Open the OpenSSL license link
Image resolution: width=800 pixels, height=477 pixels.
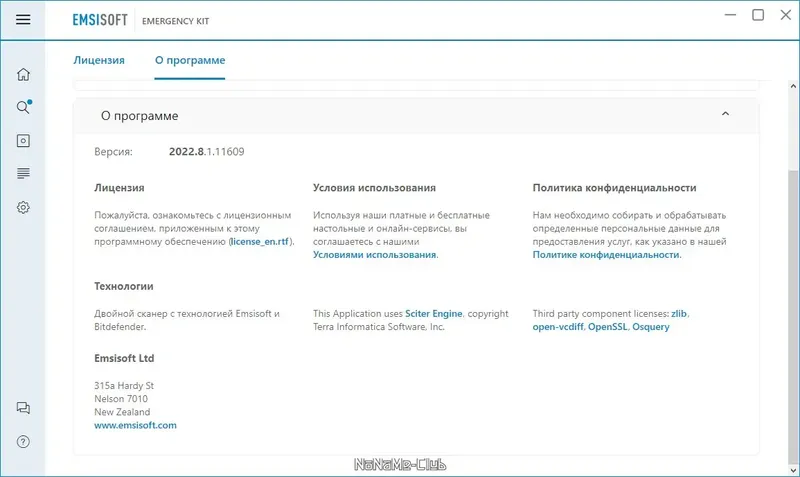click(607, 327)
